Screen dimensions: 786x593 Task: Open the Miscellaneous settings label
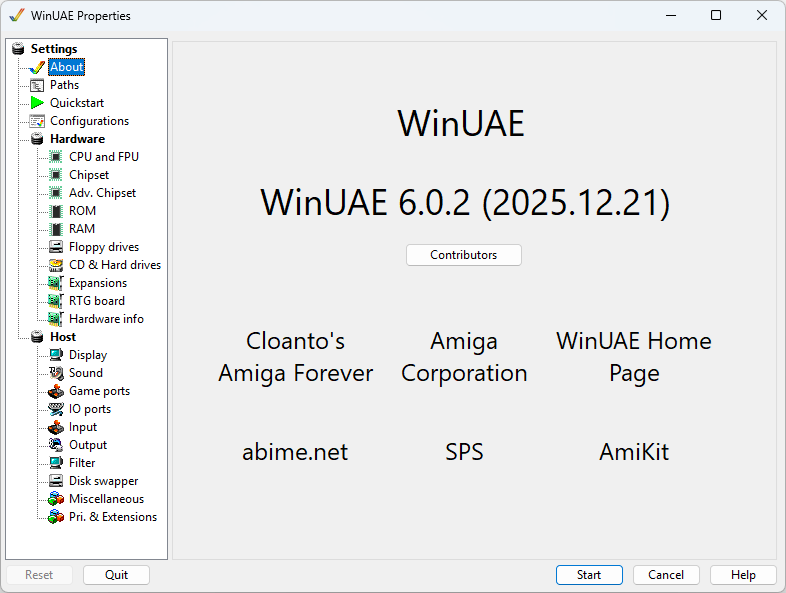point(106,499)
